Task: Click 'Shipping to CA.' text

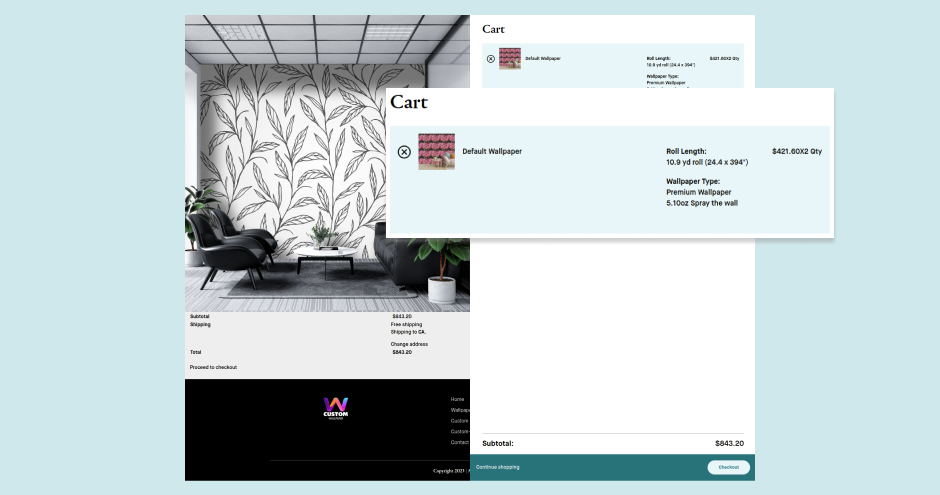Action: point(408,332)
